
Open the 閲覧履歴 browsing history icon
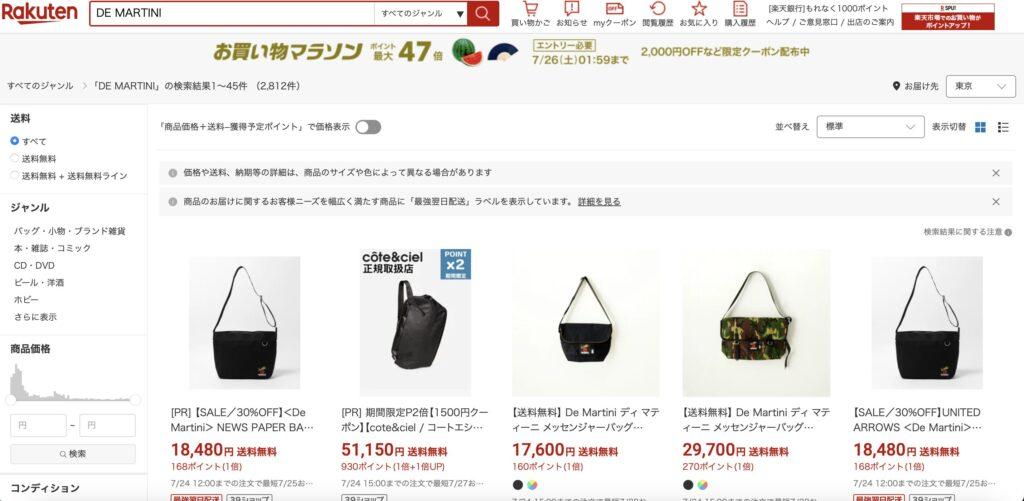658,9
